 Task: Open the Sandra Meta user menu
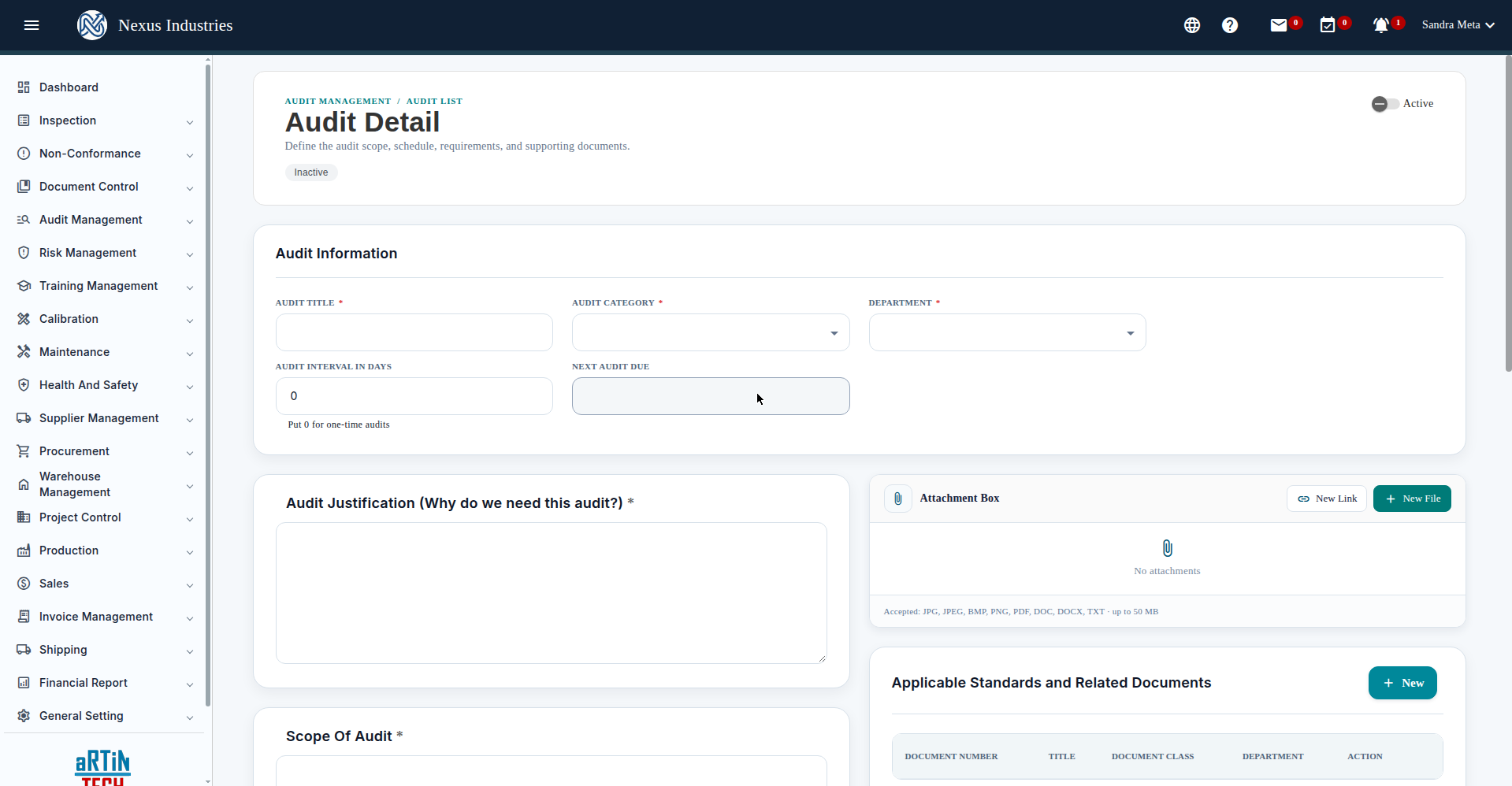(x=1458, y=25)
